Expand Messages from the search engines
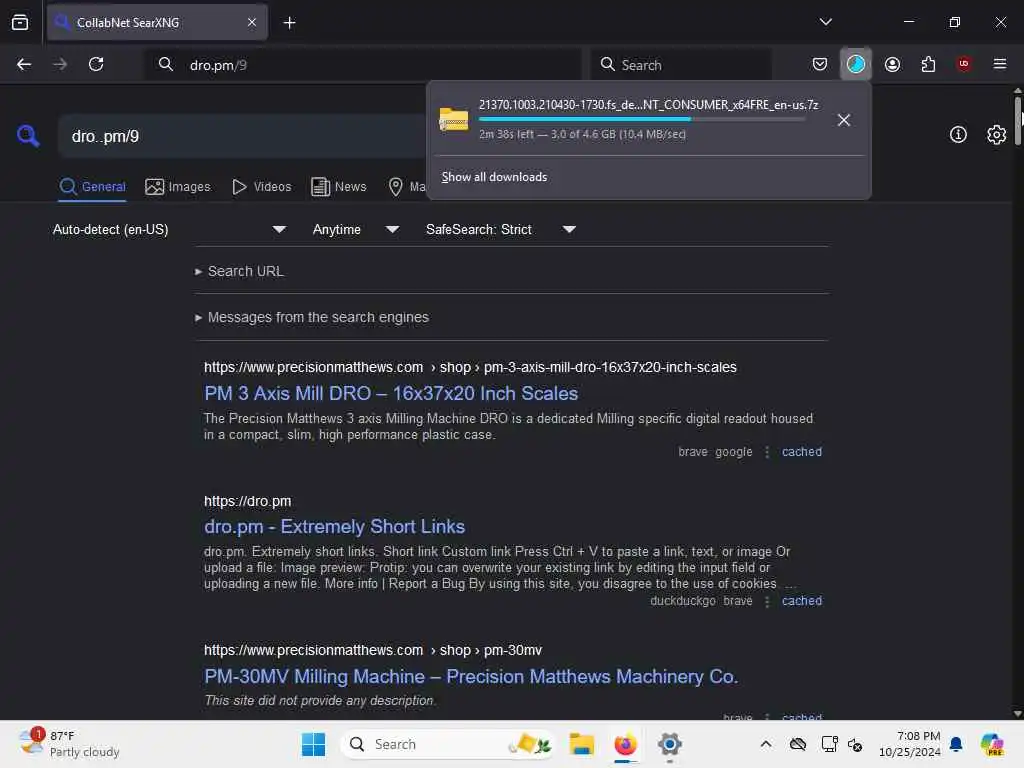 312,317
